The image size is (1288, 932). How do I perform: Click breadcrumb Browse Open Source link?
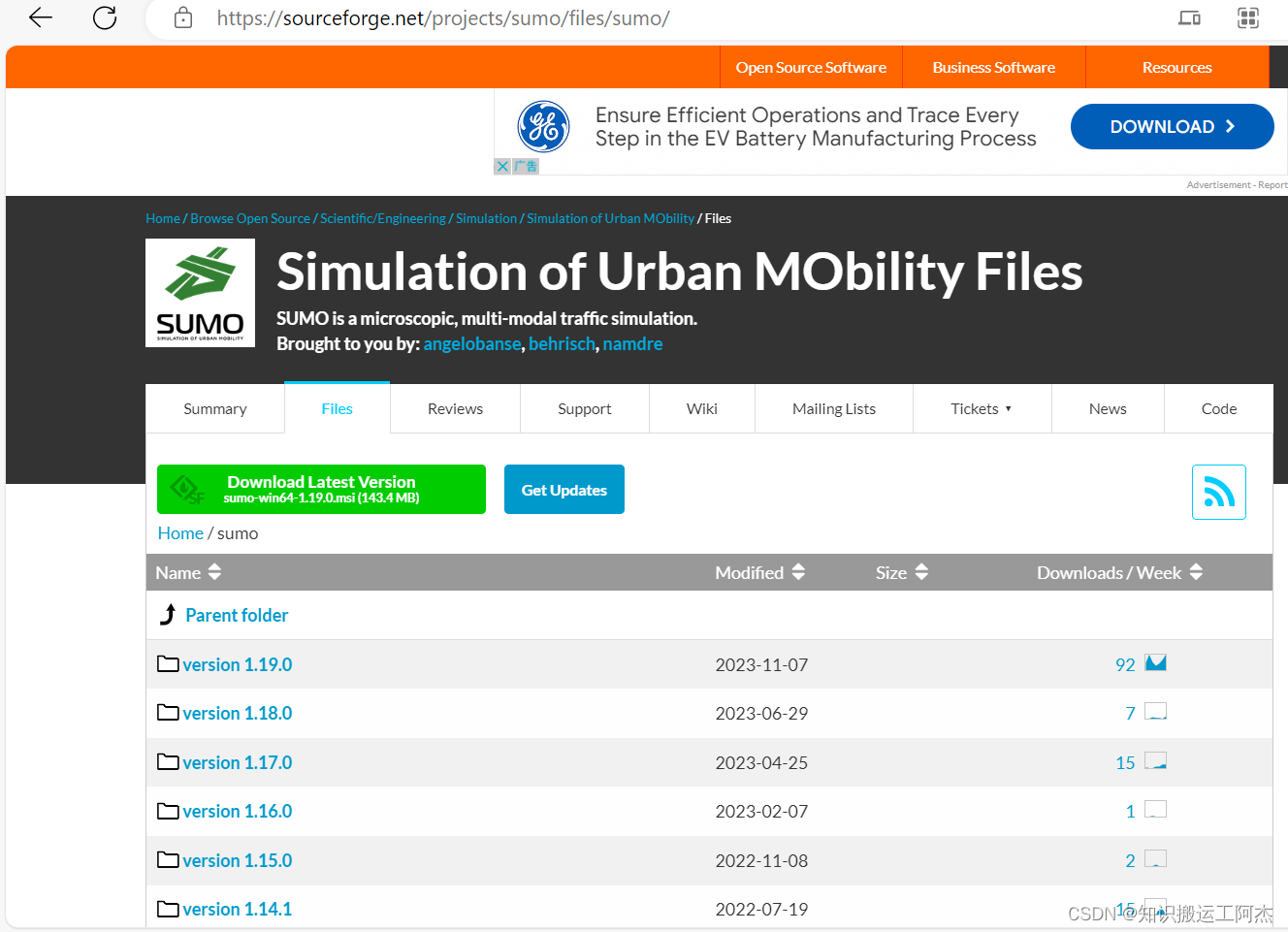tap(250, 218)
